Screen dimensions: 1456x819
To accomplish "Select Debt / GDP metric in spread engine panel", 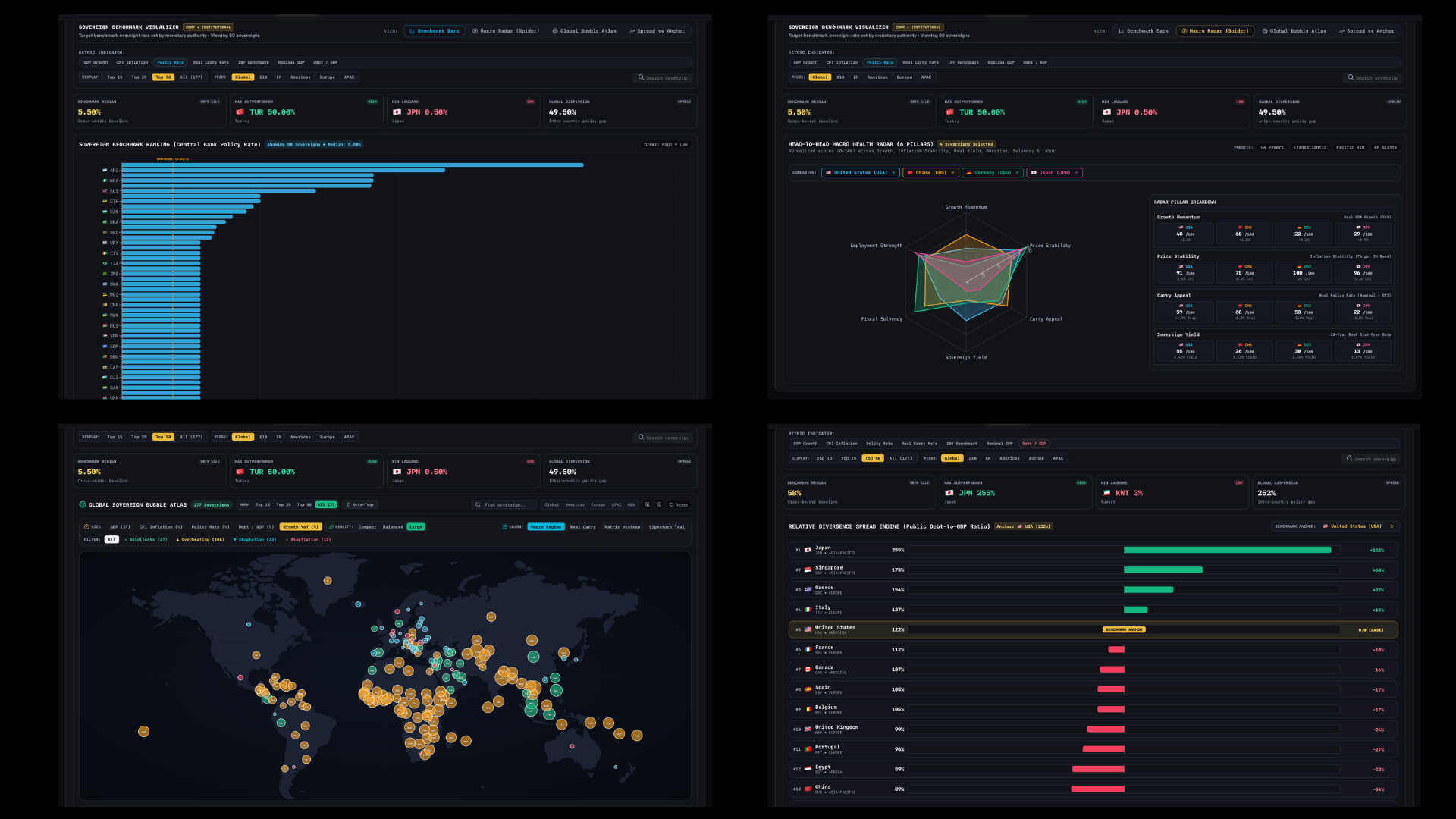I will 1034,444.
